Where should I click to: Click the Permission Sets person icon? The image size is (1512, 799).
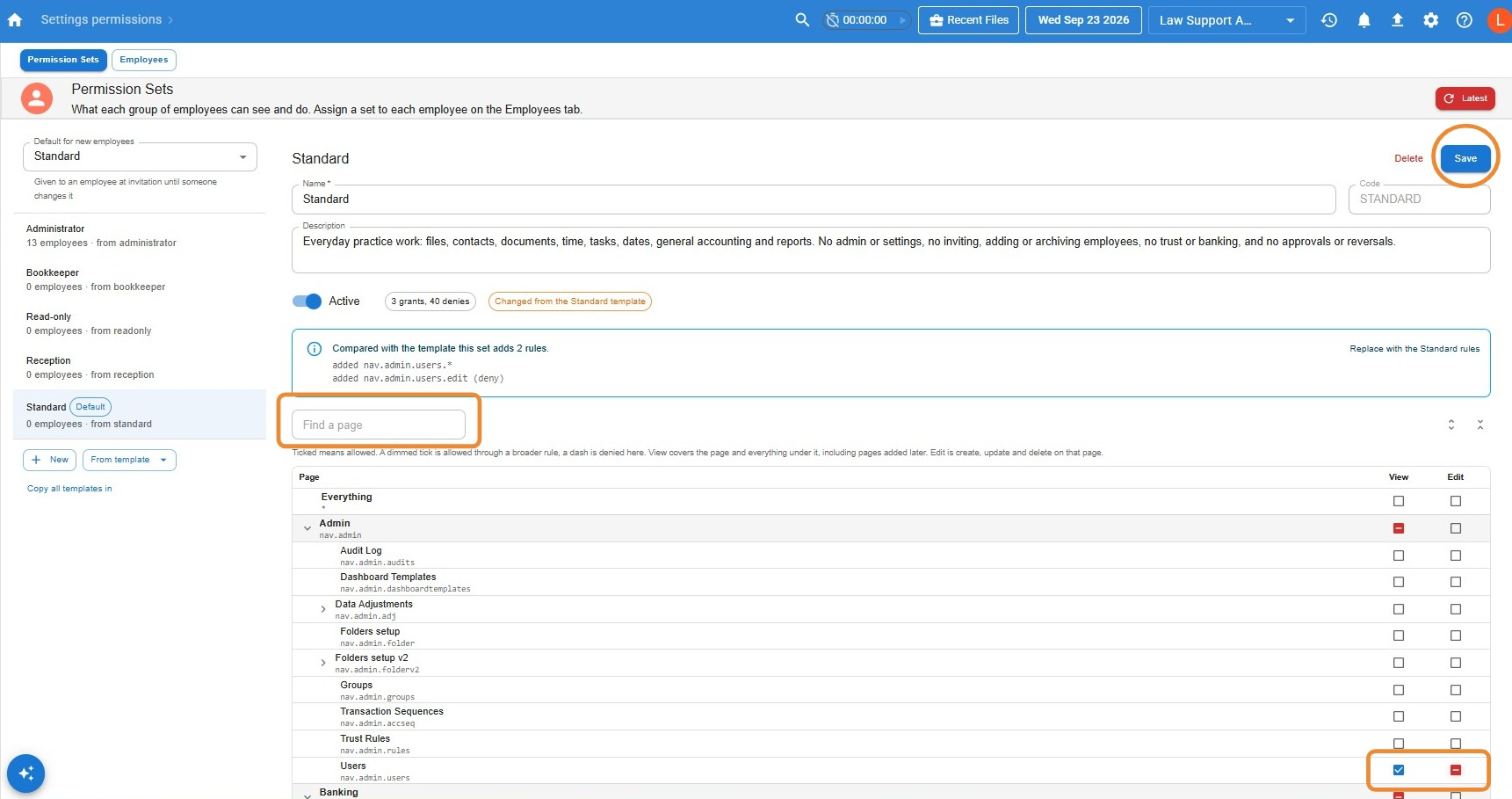pyautogui.click(x=37, y=98)
